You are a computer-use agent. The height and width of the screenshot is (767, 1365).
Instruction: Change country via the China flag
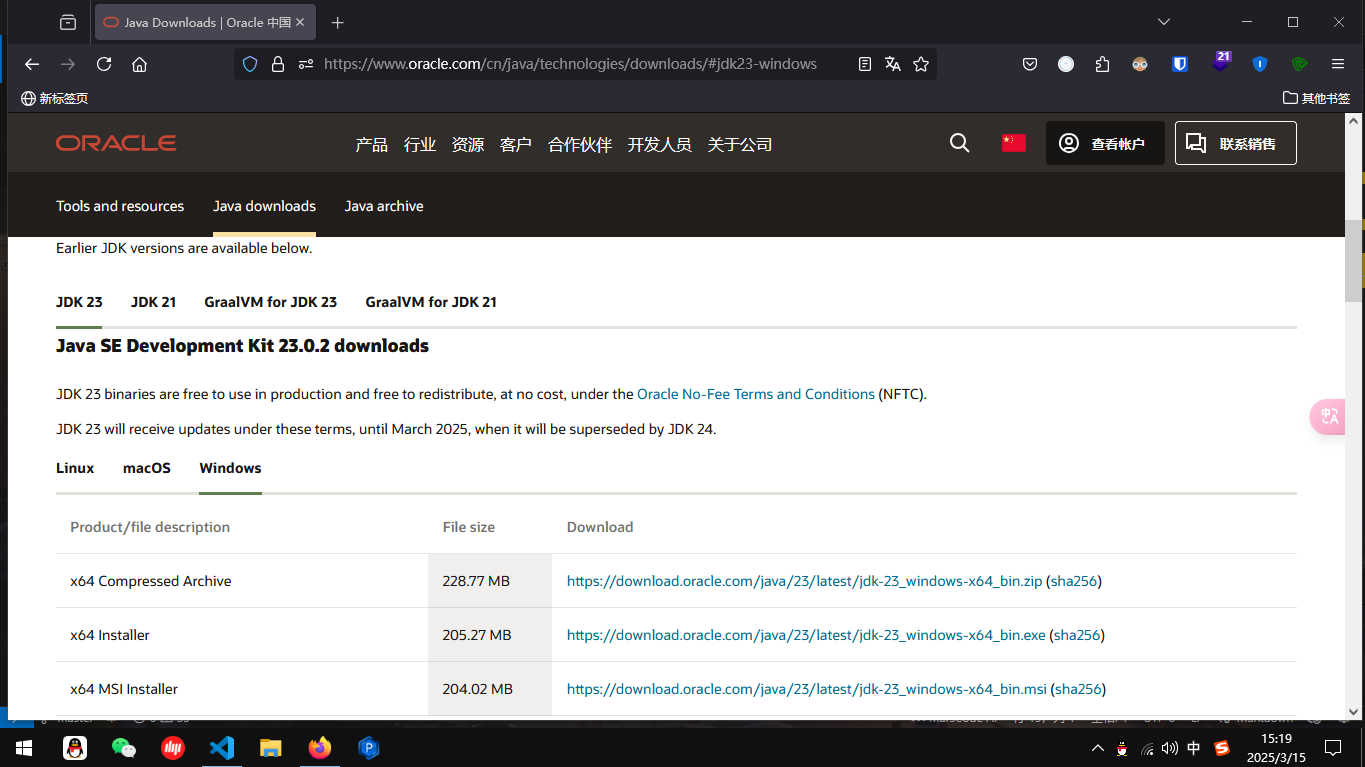[x=1014, y=143]
